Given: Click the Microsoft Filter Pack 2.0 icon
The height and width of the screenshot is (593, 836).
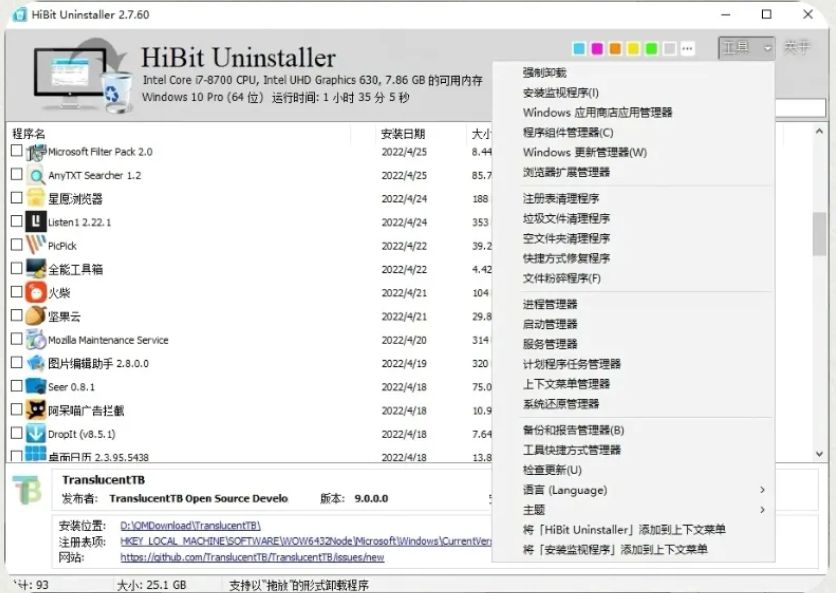Looking at the screenshot, I should tap(36, 152).
